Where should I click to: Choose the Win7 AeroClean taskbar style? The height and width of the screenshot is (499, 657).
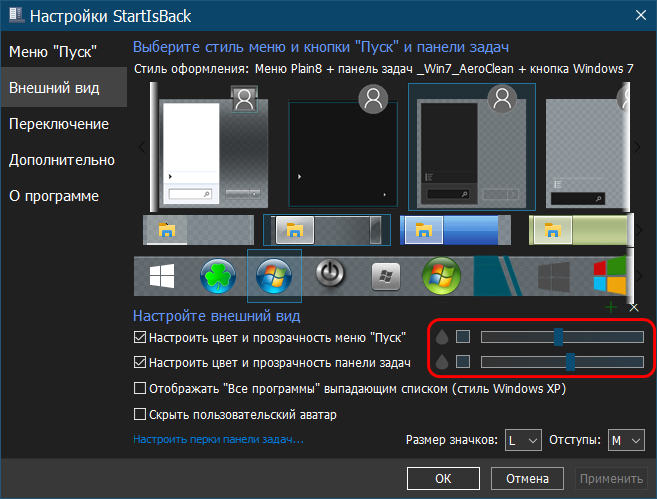[x=327, y=230]
